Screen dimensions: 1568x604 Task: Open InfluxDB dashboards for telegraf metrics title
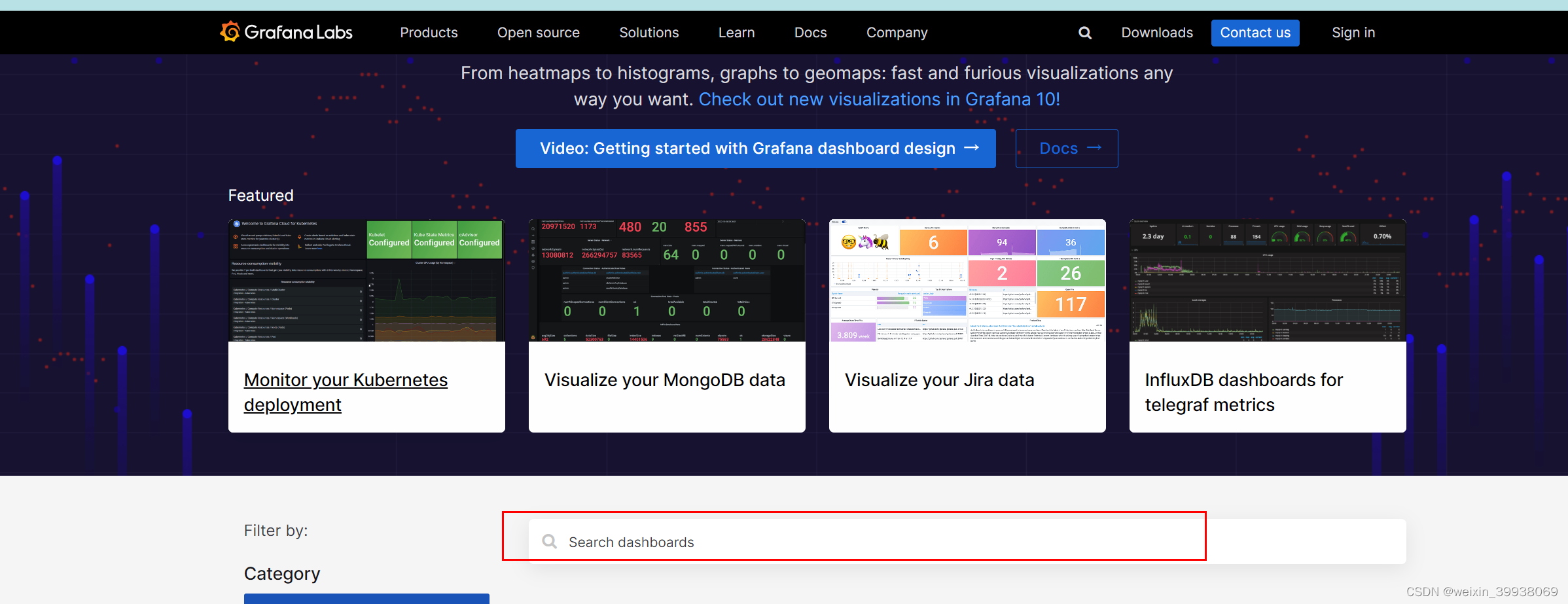(1243, 392)
